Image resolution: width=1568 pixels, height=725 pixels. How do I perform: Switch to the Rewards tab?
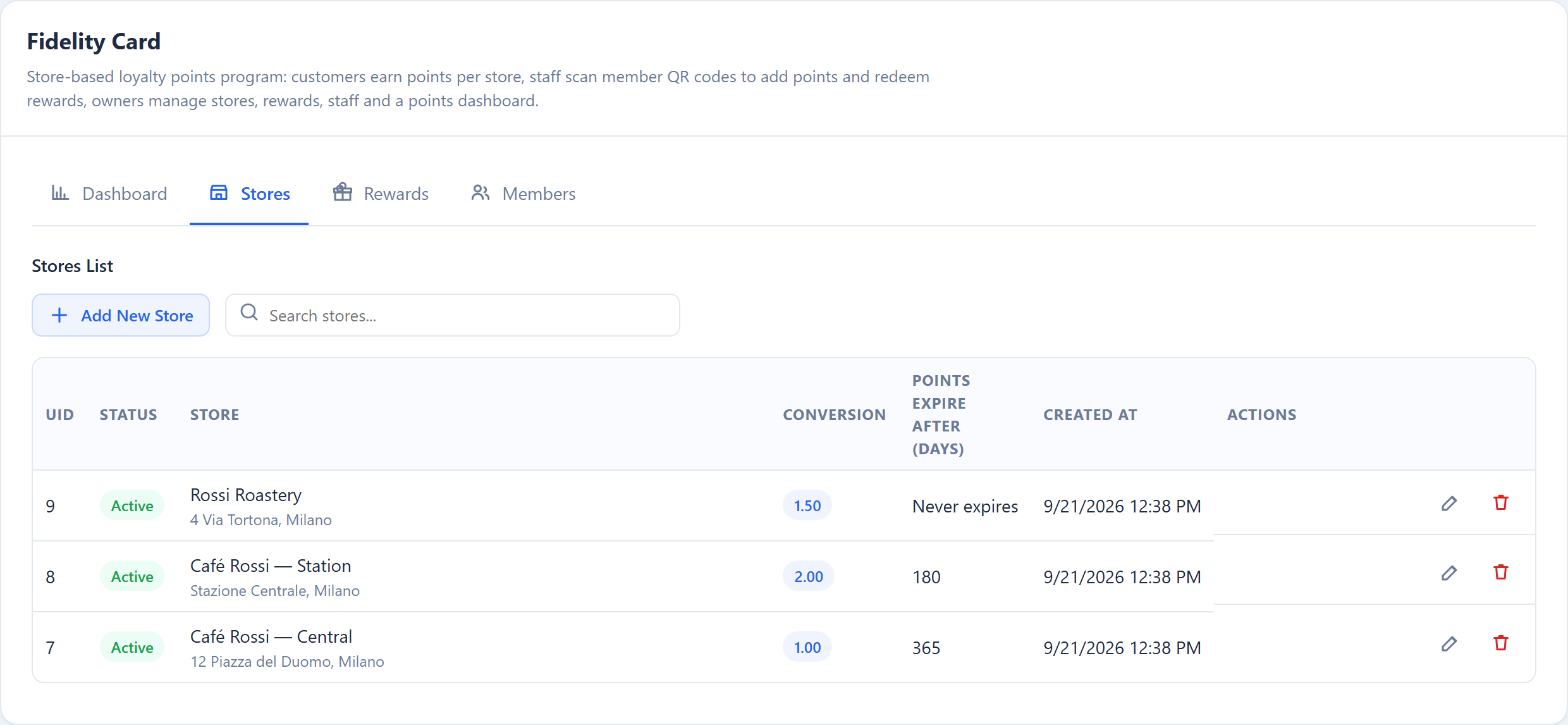click(381, 194)
